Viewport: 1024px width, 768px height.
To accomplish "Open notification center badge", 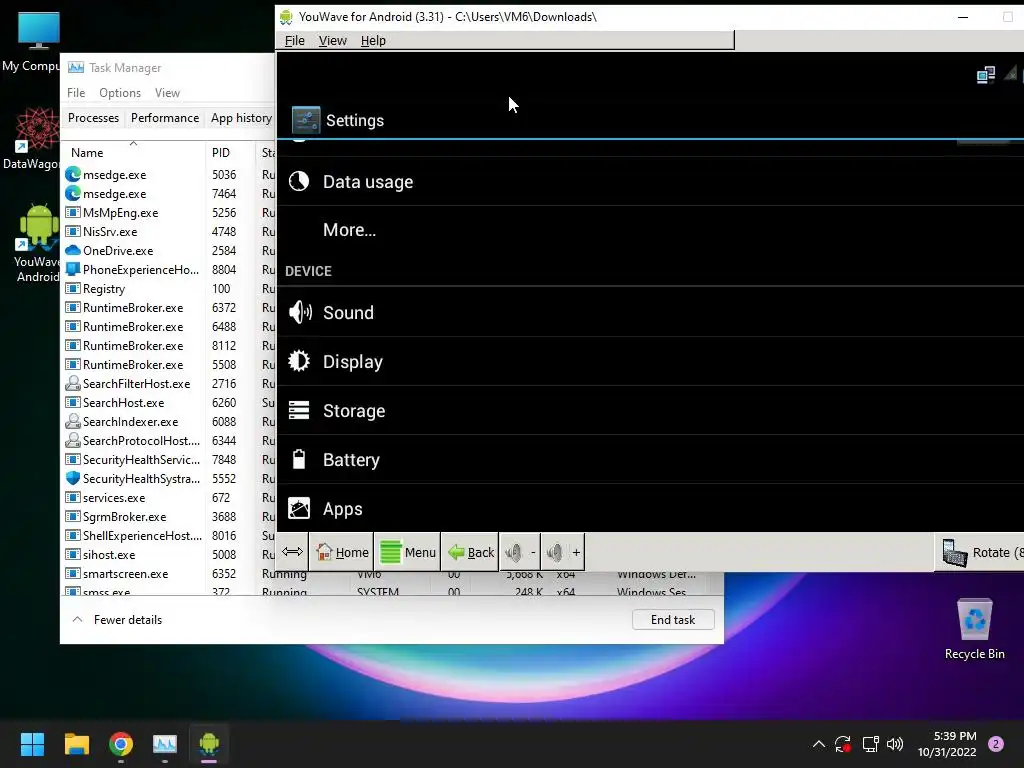I will click(996, 744).
